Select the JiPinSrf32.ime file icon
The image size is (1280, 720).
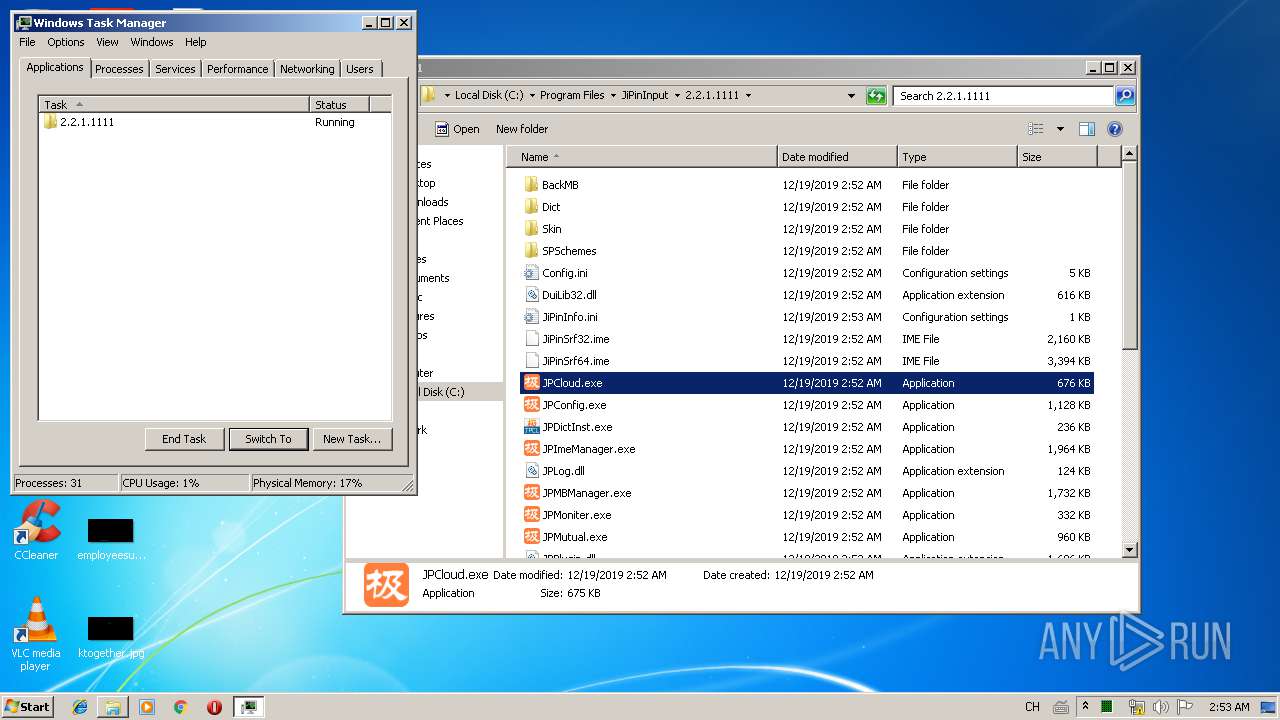coord(532,339)
